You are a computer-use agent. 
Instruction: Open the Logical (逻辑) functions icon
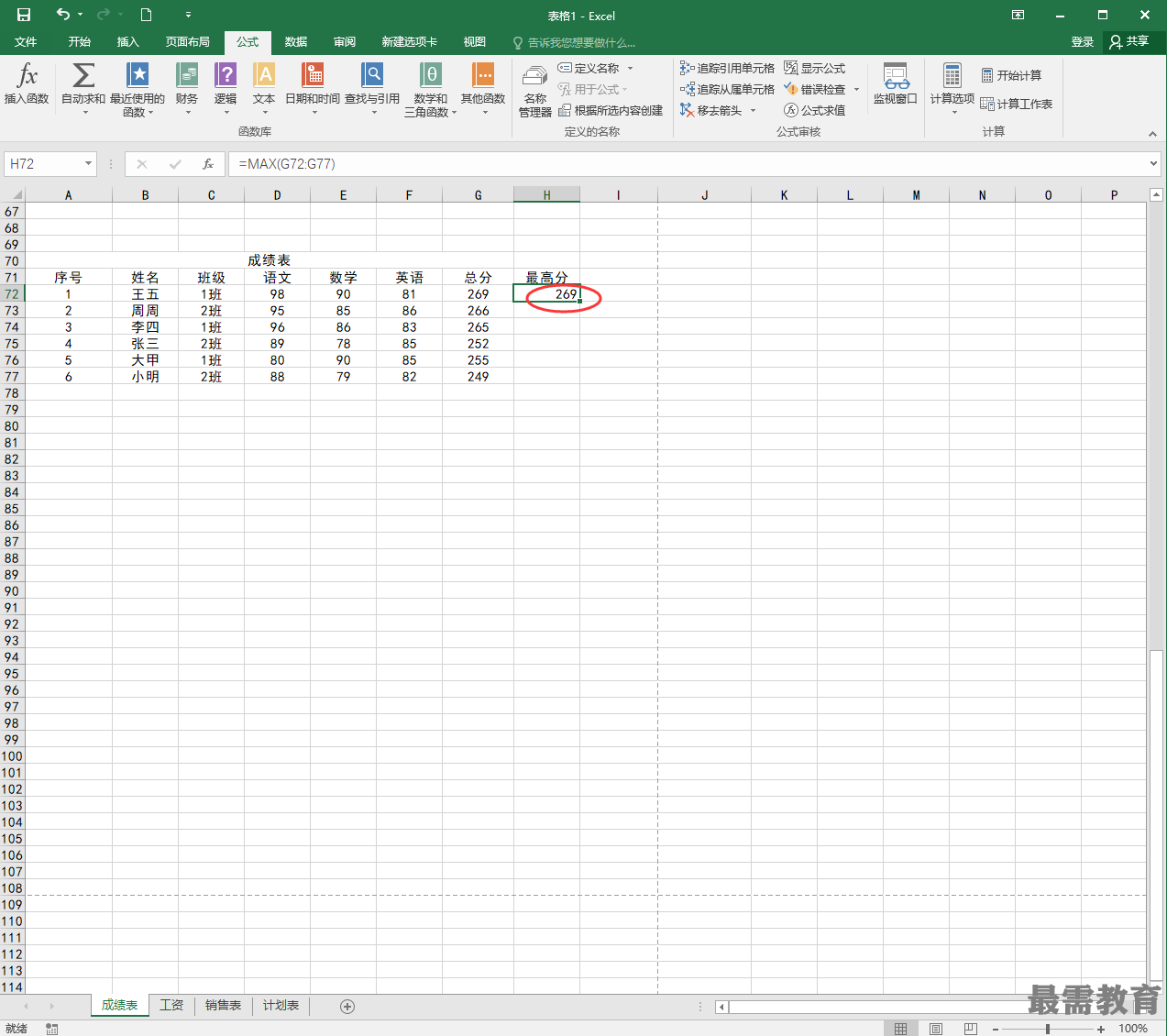point(226,76)
